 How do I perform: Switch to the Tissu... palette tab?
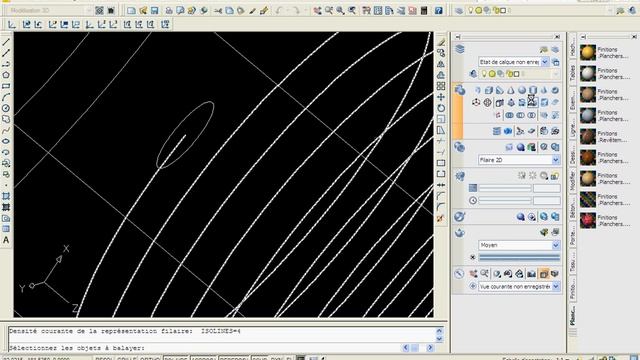click(x=572, y=262)
